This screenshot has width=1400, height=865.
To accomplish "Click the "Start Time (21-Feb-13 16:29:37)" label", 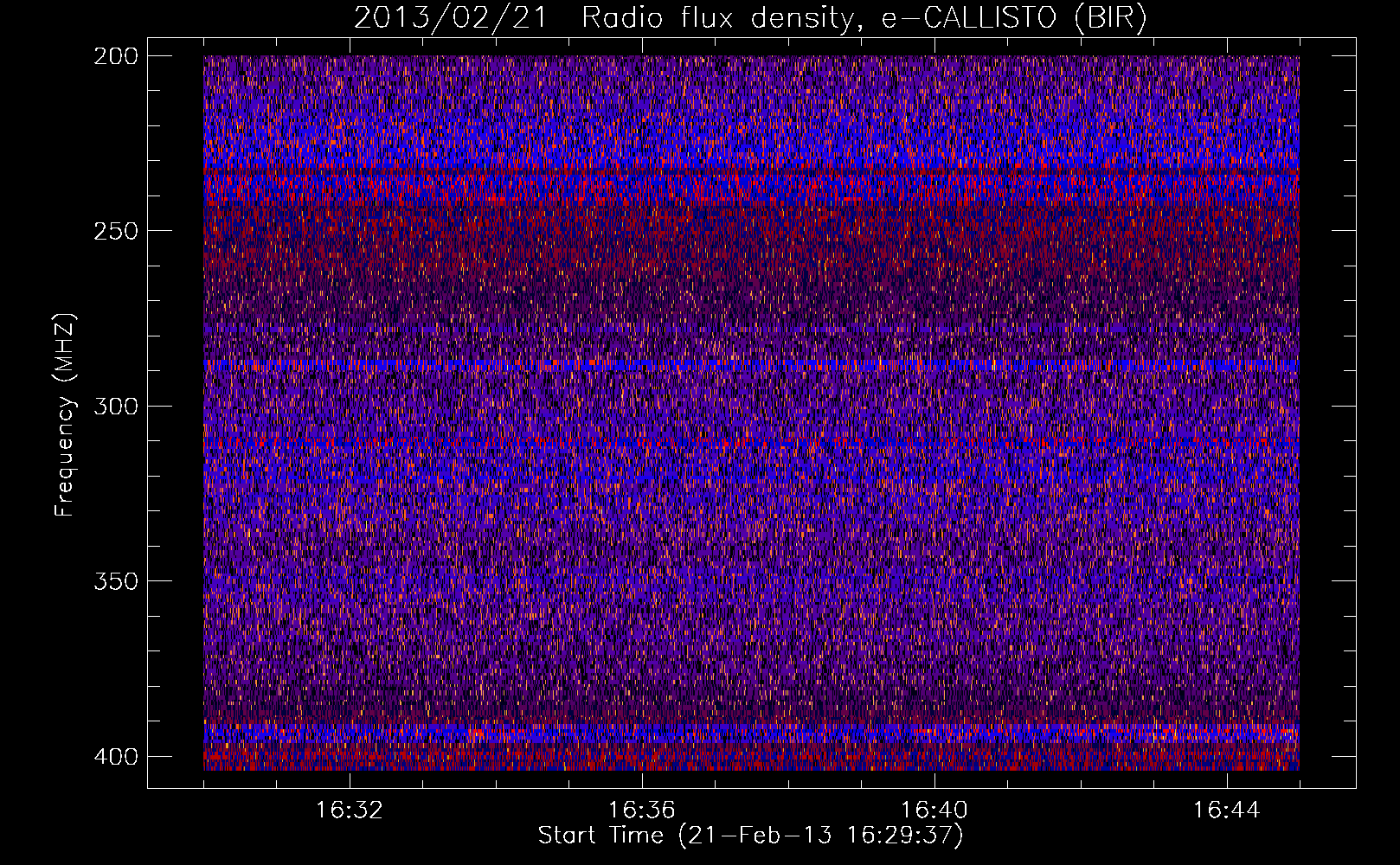I will (x=750, y=836).
